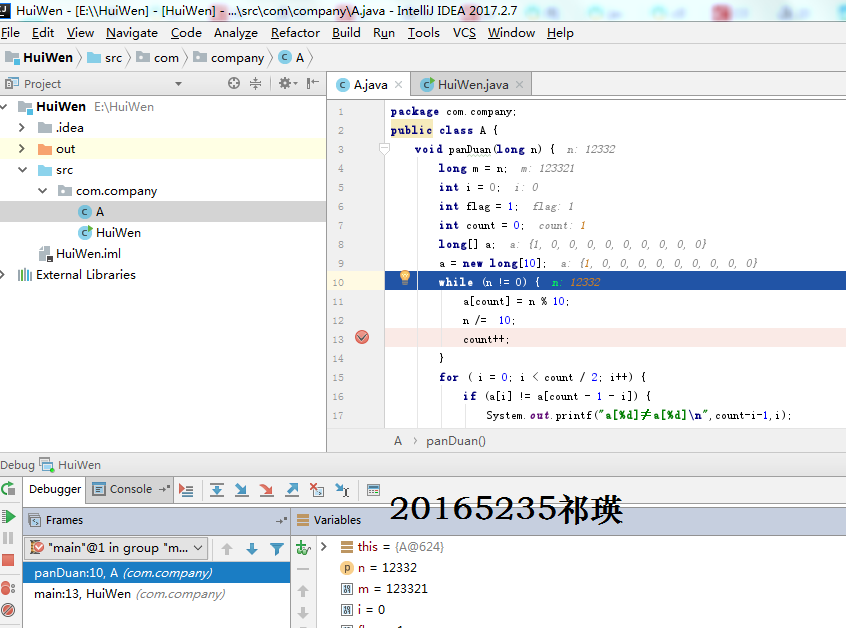Open the Project view dropdown arrow
Image resolution: width=846 pixels, height=628 pixels.
point(179,84)
